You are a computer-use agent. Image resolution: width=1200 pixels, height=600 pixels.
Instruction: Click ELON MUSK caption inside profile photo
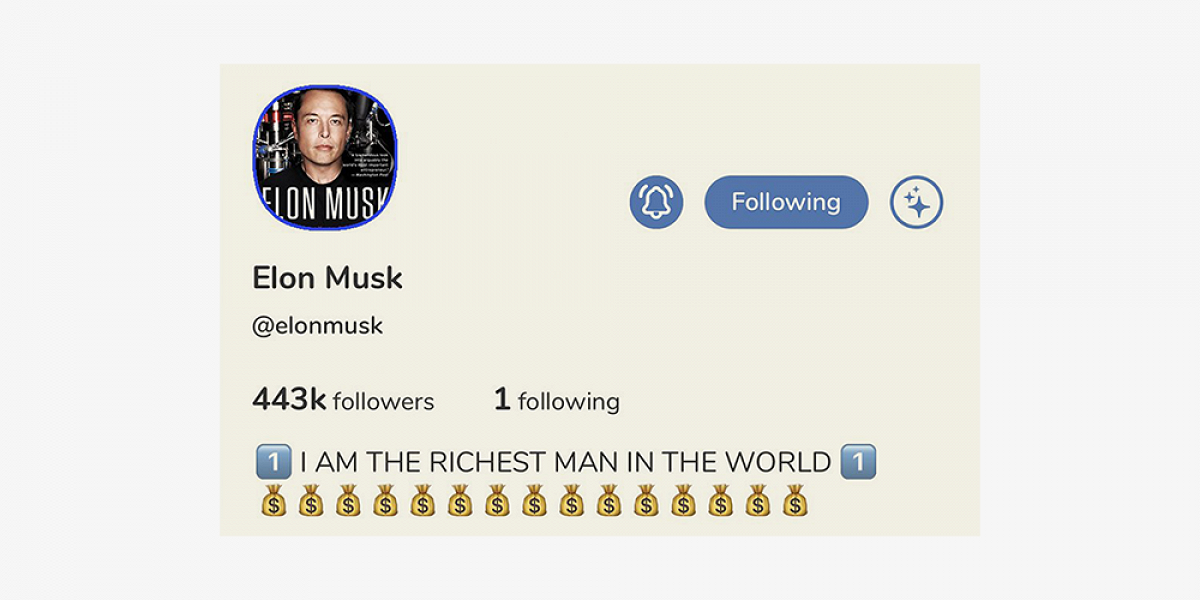[x=324, y=202]
